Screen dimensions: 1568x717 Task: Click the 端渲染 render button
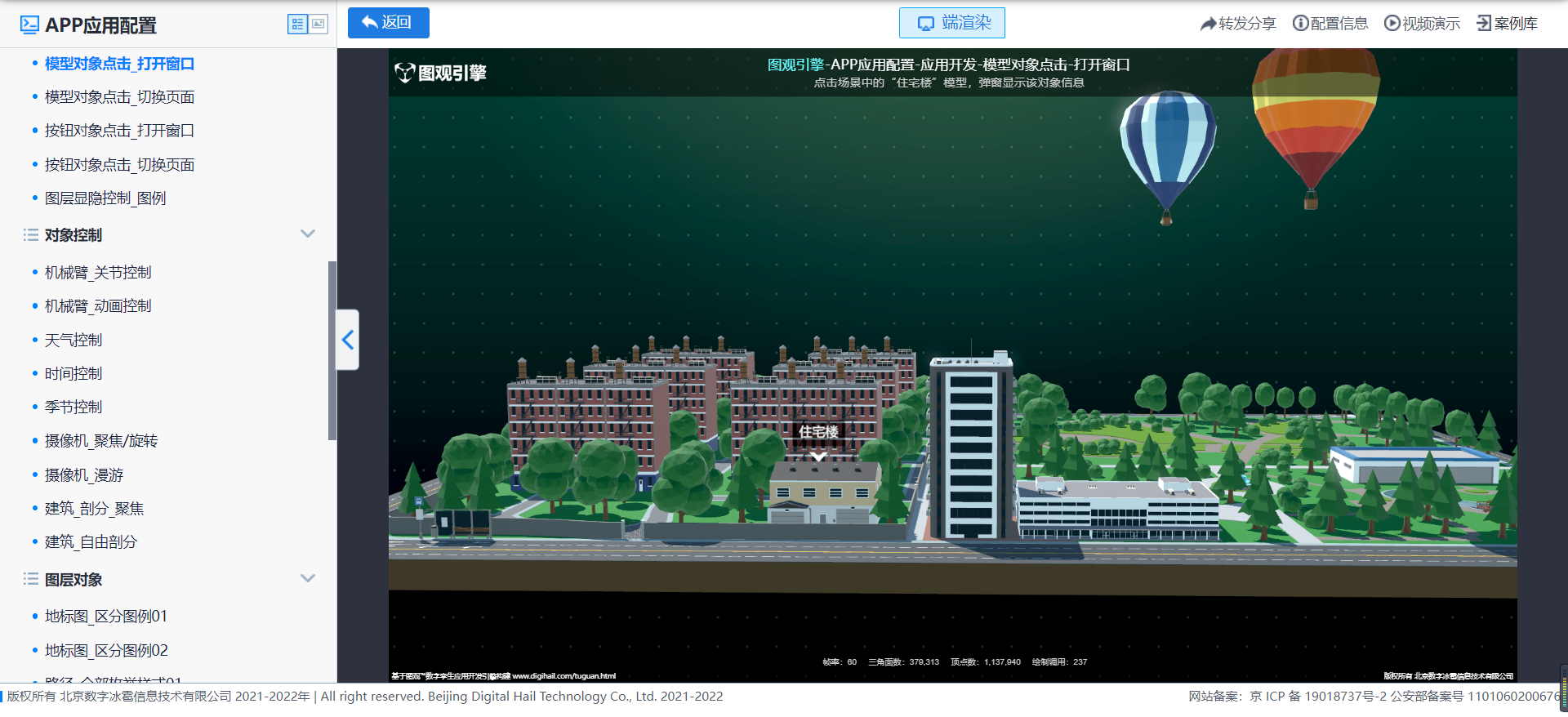click(951, 23)
